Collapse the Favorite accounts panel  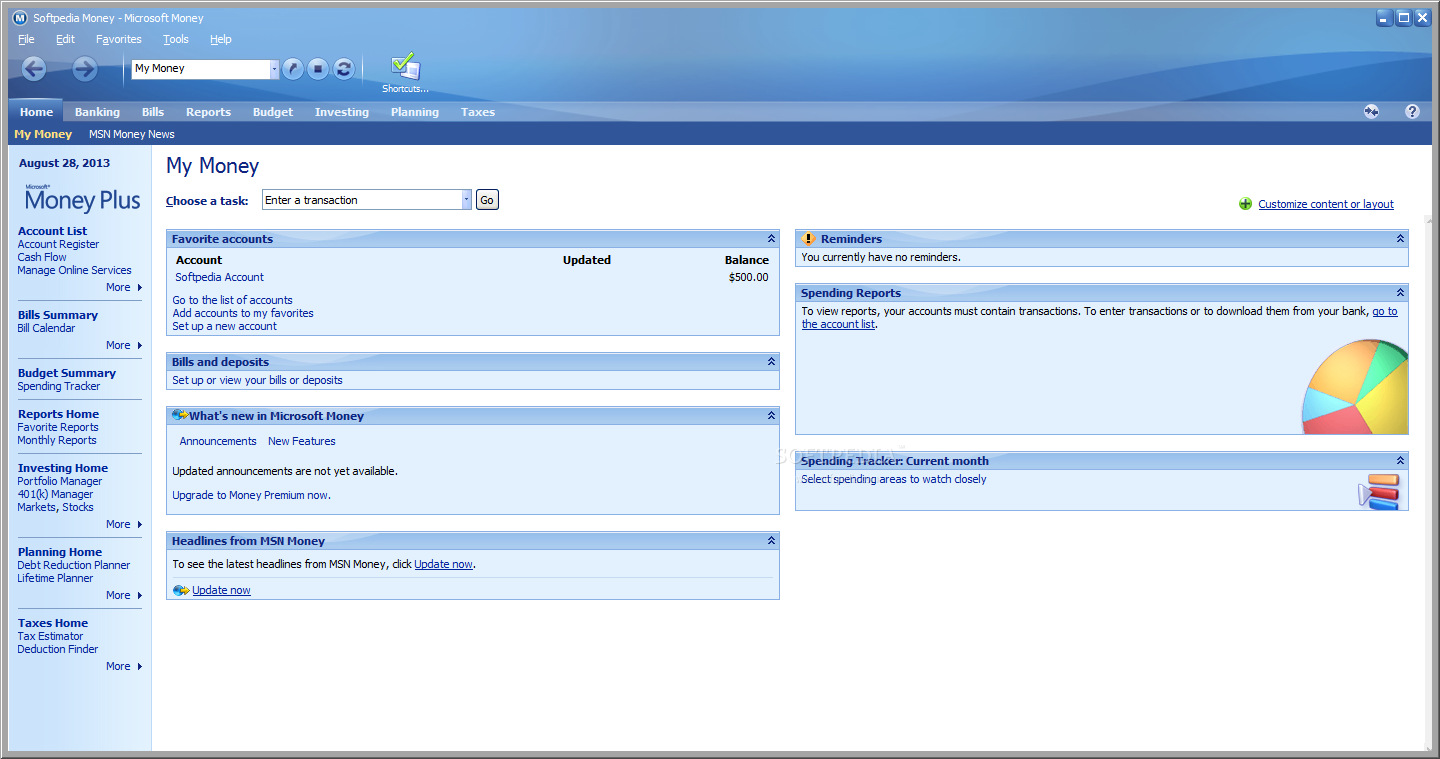(771, 239)
